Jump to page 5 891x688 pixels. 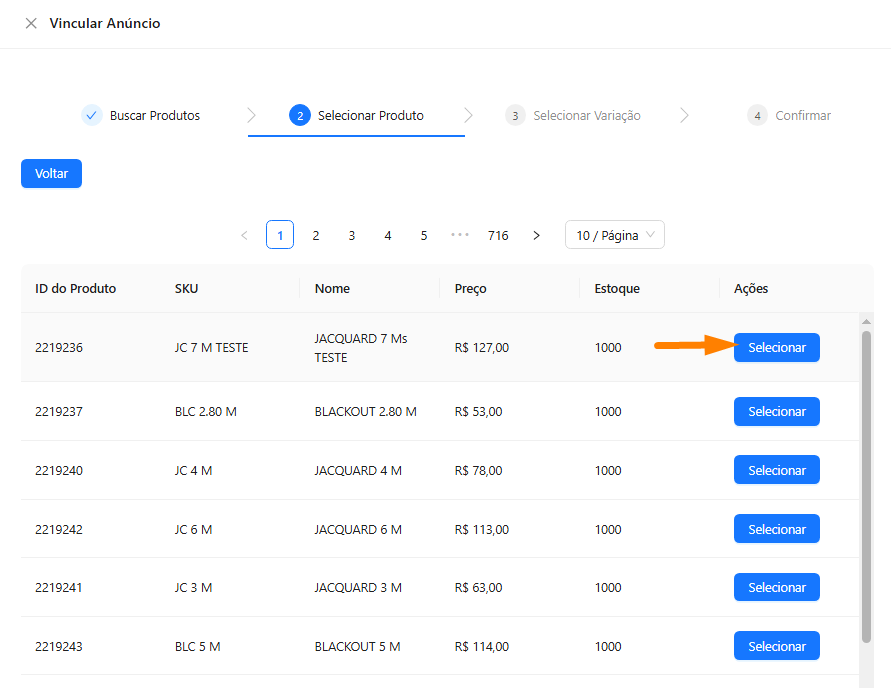click(x=424, y=235)
